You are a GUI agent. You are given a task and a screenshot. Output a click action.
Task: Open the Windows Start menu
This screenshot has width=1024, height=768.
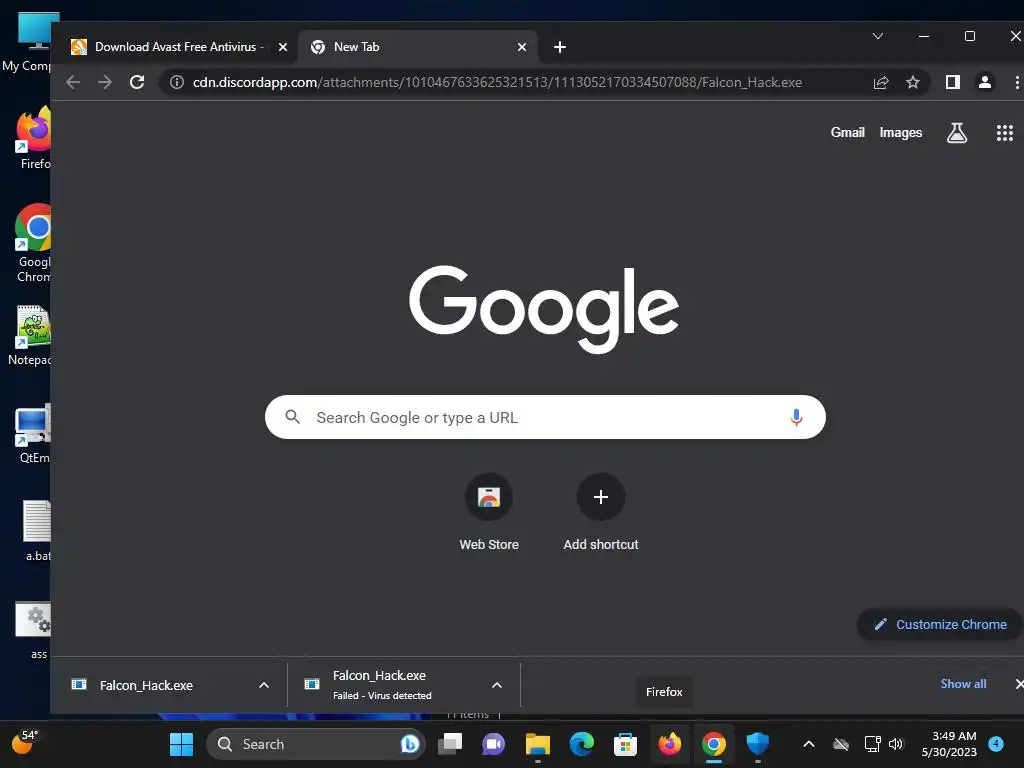[181, 744]
